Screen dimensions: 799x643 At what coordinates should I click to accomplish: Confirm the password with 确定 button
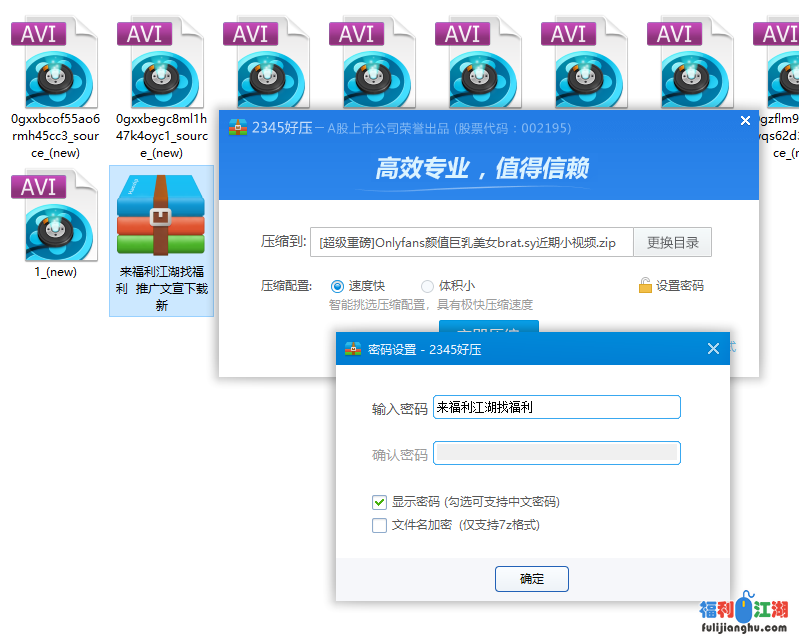pyautogui.click(x=531, y=579)
